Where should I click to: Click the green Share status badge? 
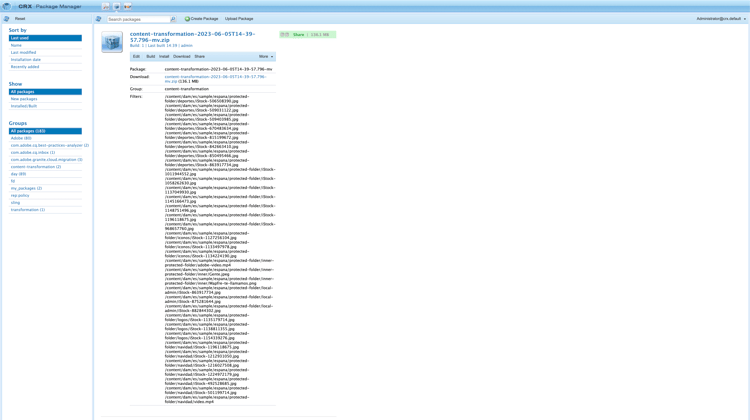pos(308,34)
